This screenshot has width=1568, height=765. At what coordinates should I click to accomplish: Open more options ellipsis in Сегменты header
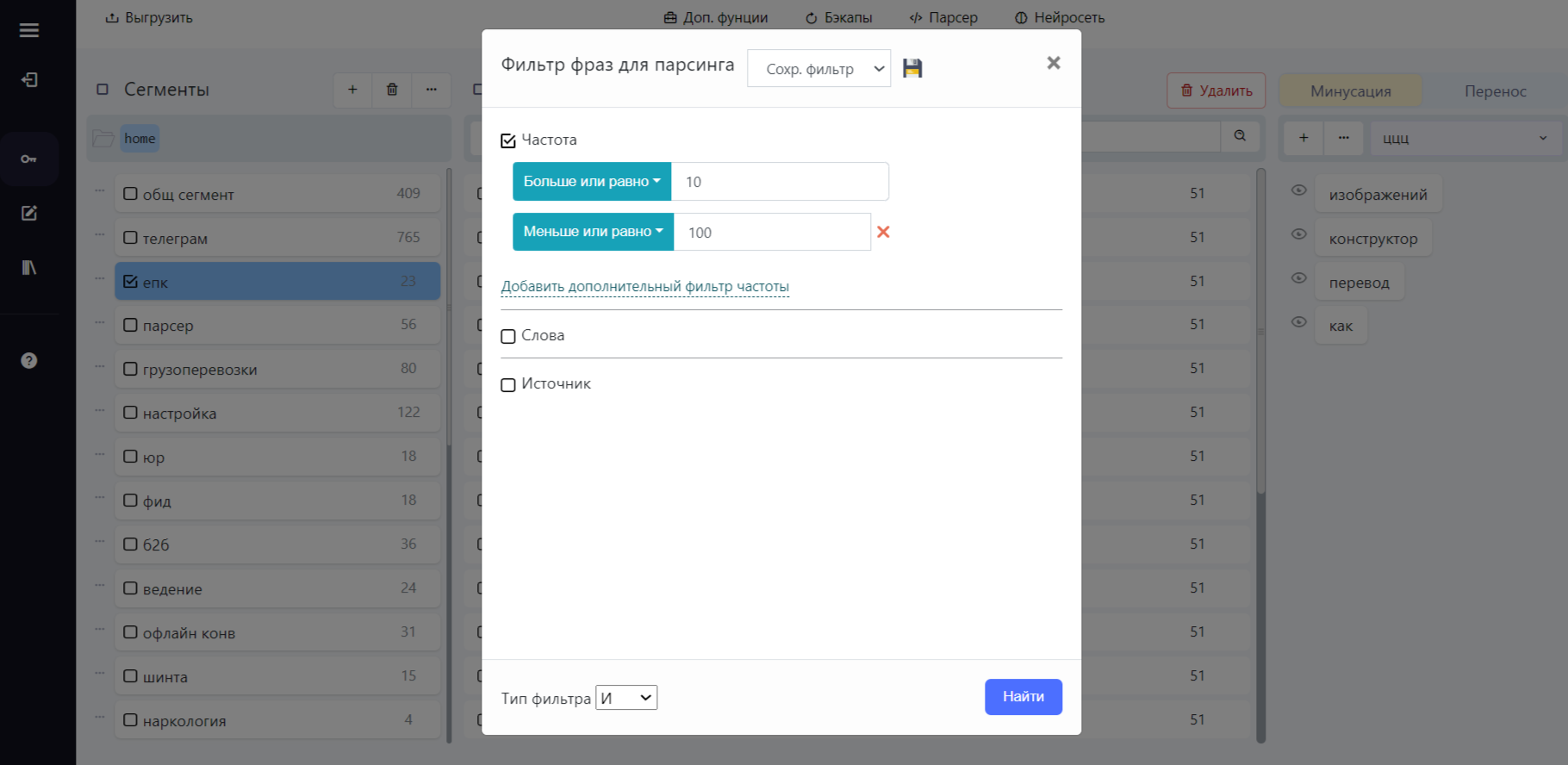click(432, 90)
